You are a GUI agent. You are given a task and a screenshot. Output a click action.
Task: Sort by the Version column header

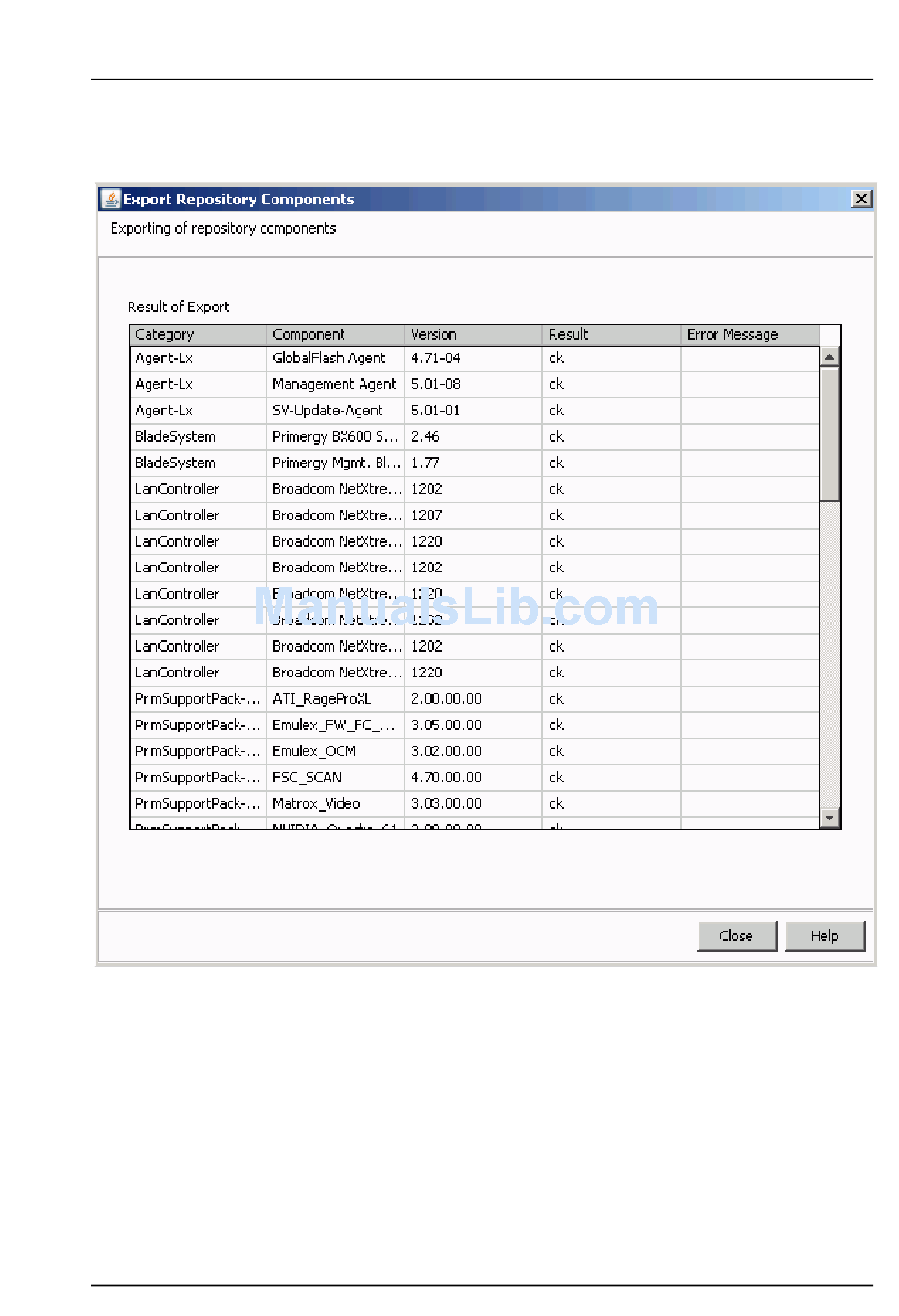point(473,335)
